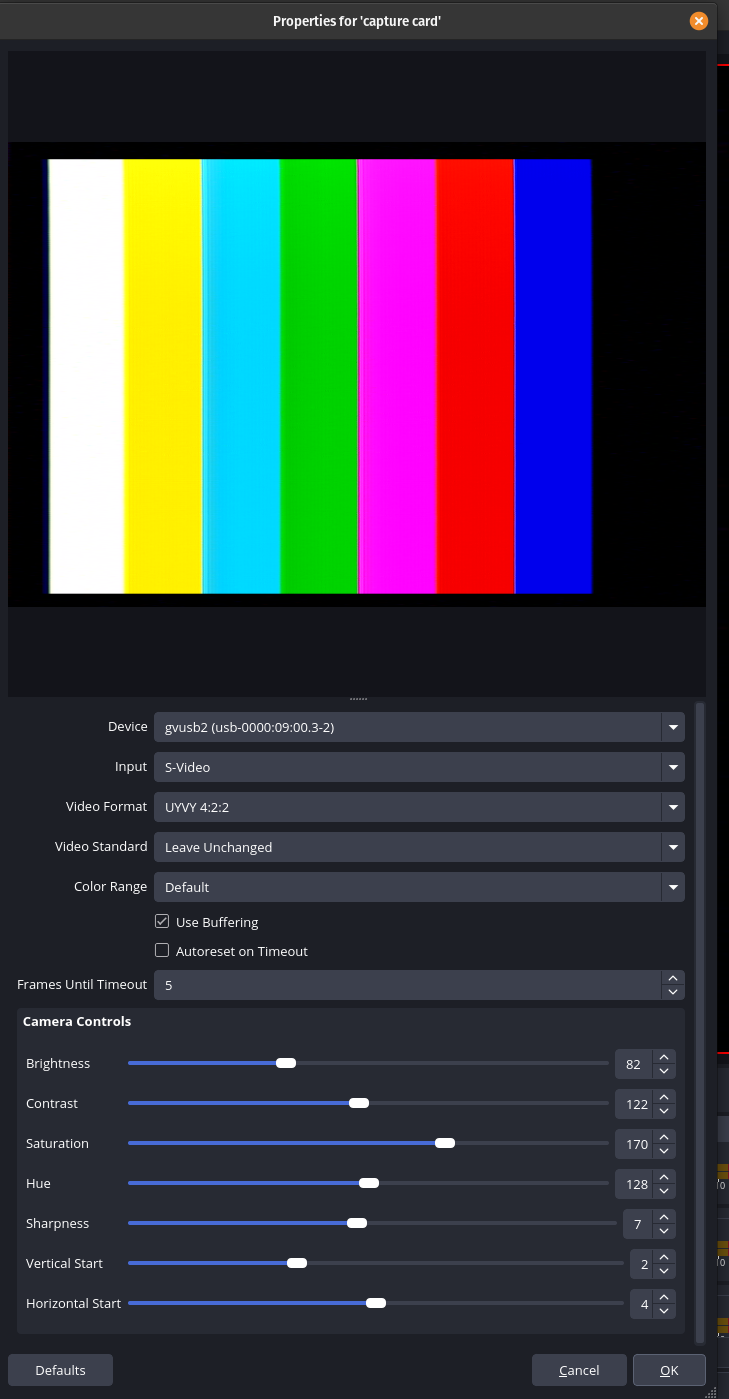Increase Horizontal Start with up arrow
The height and width of the screenshot is (1399, 729).
point(664,1297)
